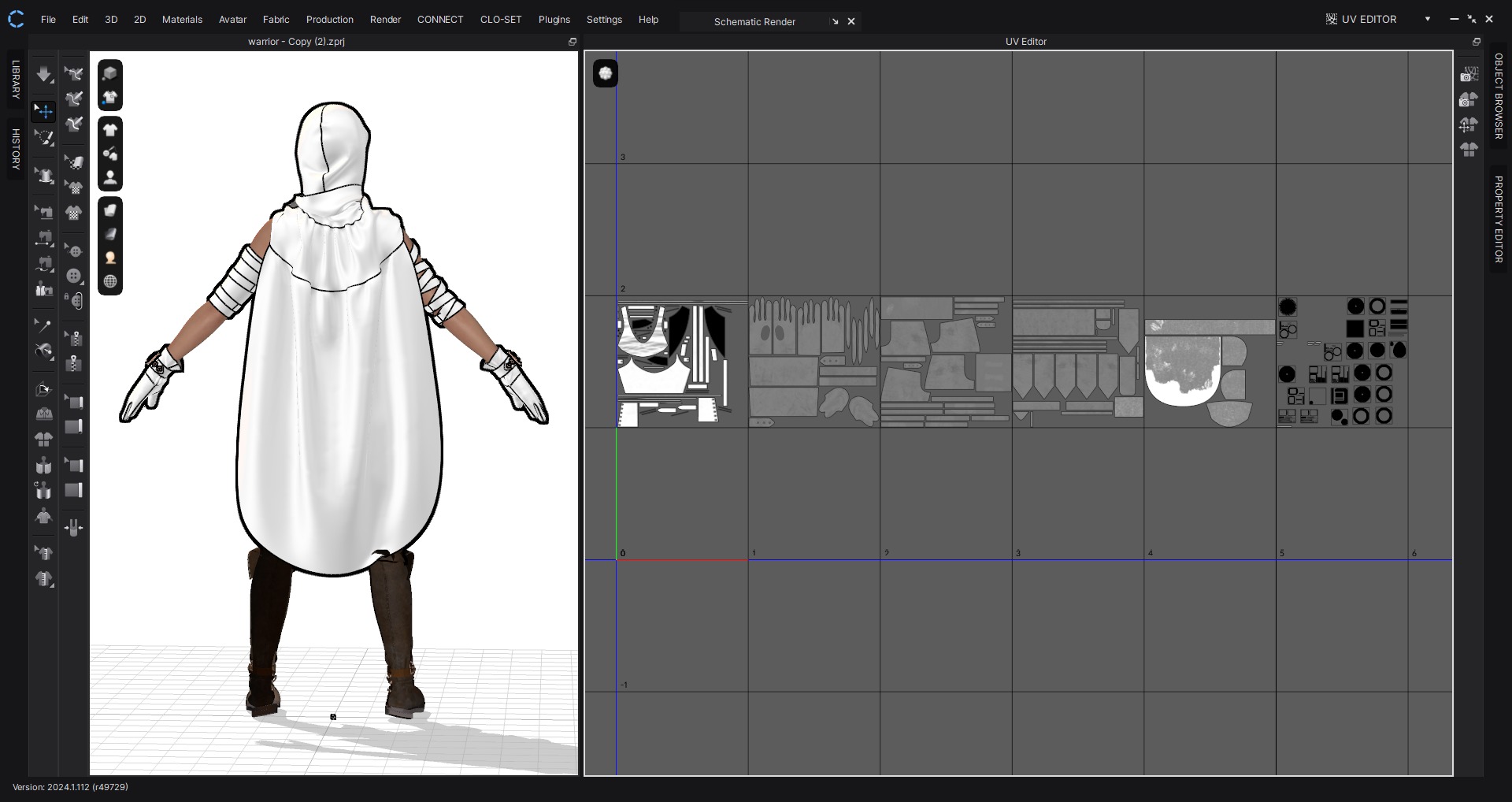Expand the PROPERTY EDITOR side panel
This screenshot has height=802, width=1512.
click(x=1499, y=219)
